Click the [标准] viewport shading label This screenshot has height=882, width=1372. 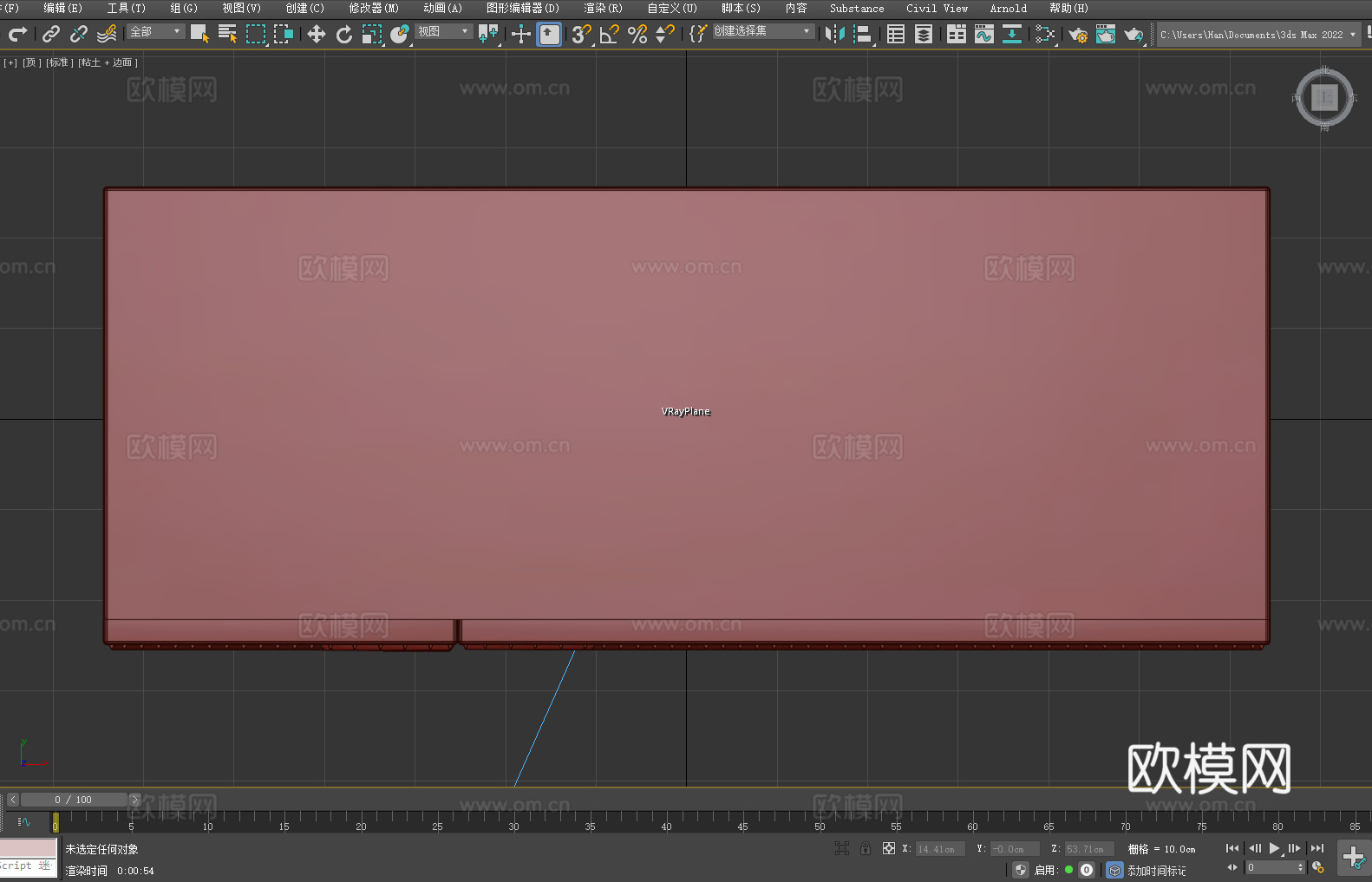[x=60, y=62]
